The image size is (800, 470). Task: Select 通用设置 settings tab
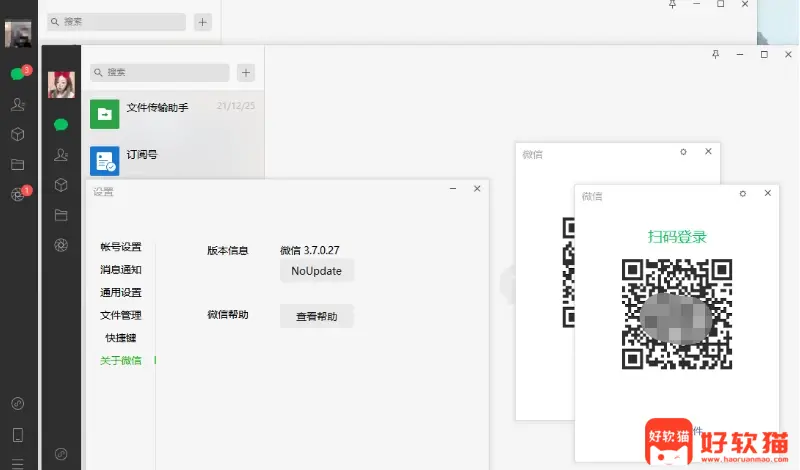click(x=120, y=292)
